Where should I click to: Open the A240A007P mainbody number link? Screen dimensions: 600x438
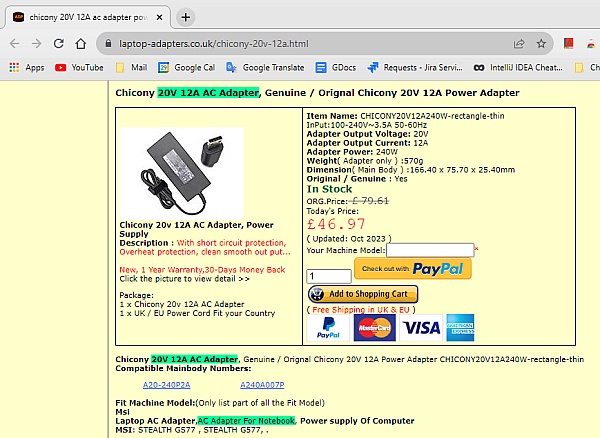[x=262, y=385]
